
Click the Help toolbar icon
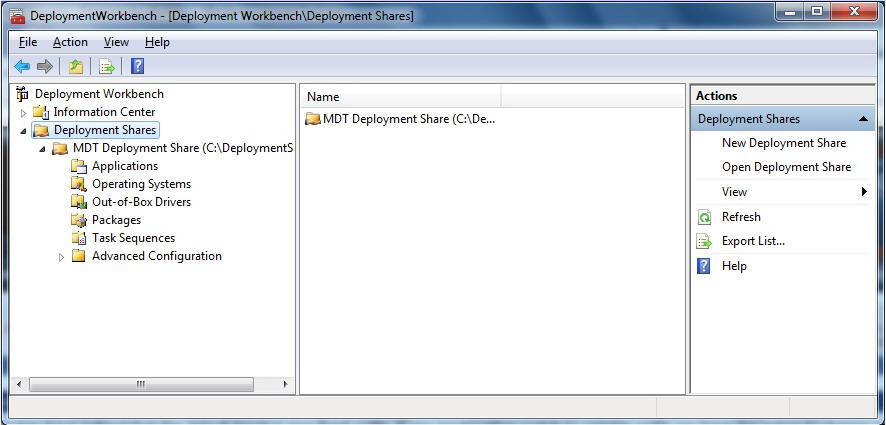point(137,67)
